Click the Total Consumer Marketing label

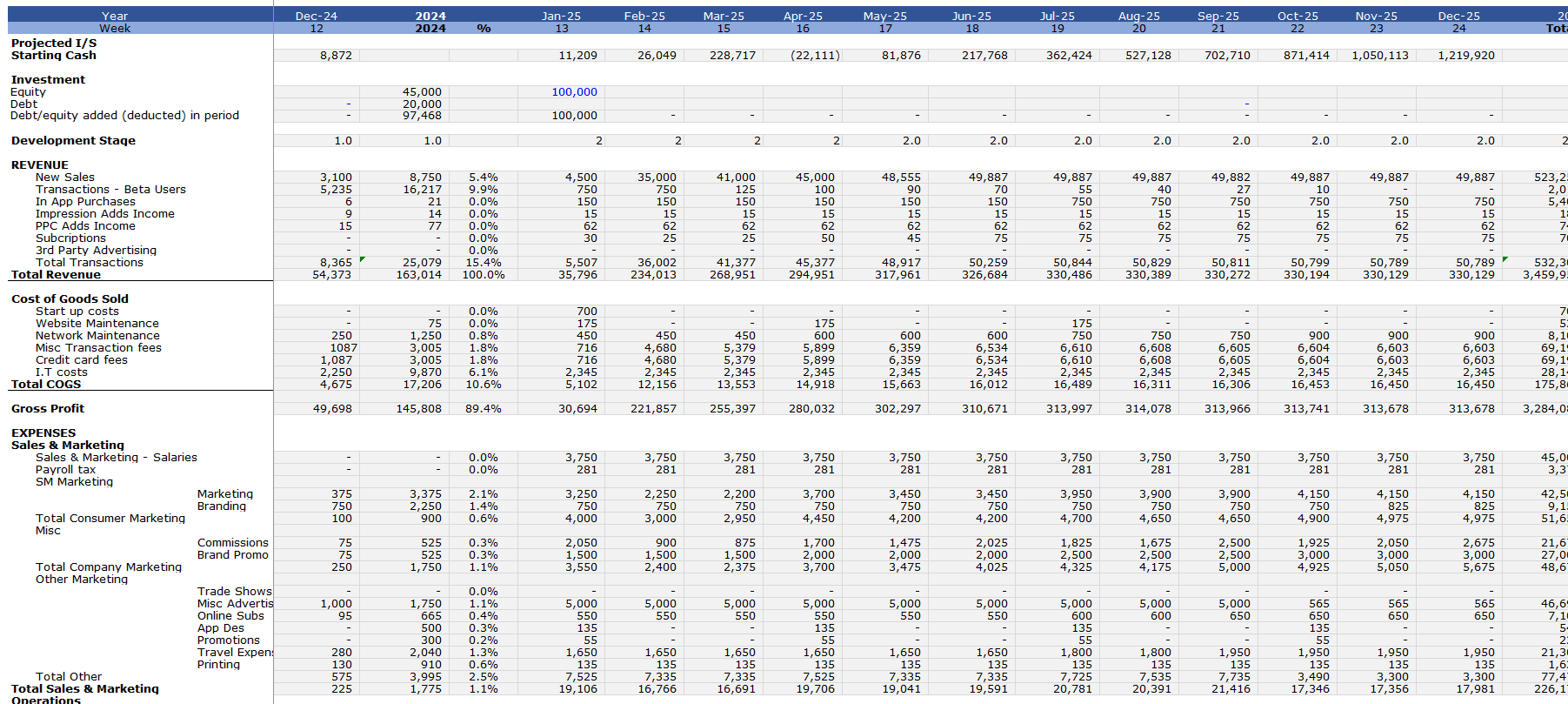(110, 518)
